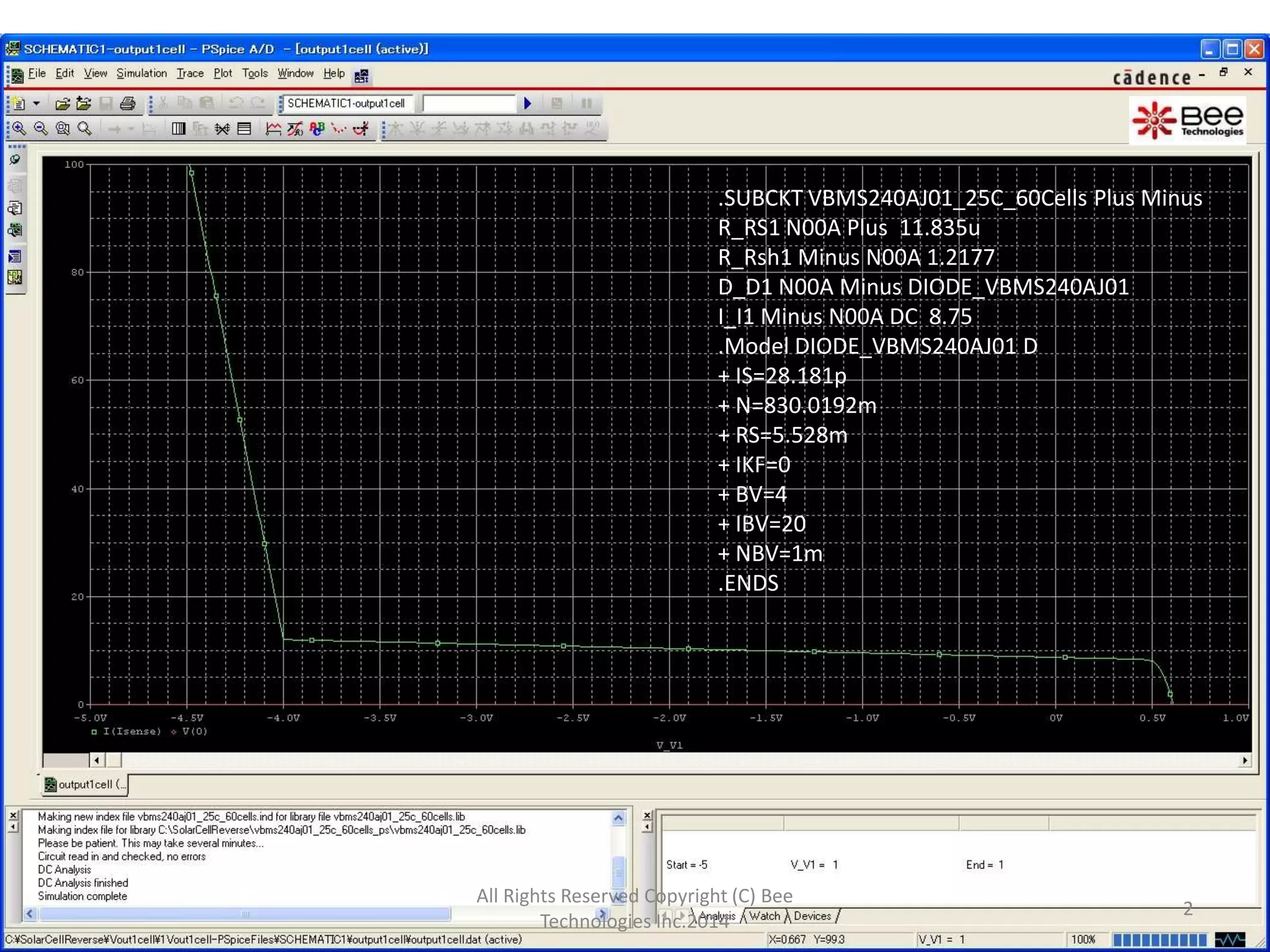
Task: Open the New file dropdown arrow
Action: point(37,104)
